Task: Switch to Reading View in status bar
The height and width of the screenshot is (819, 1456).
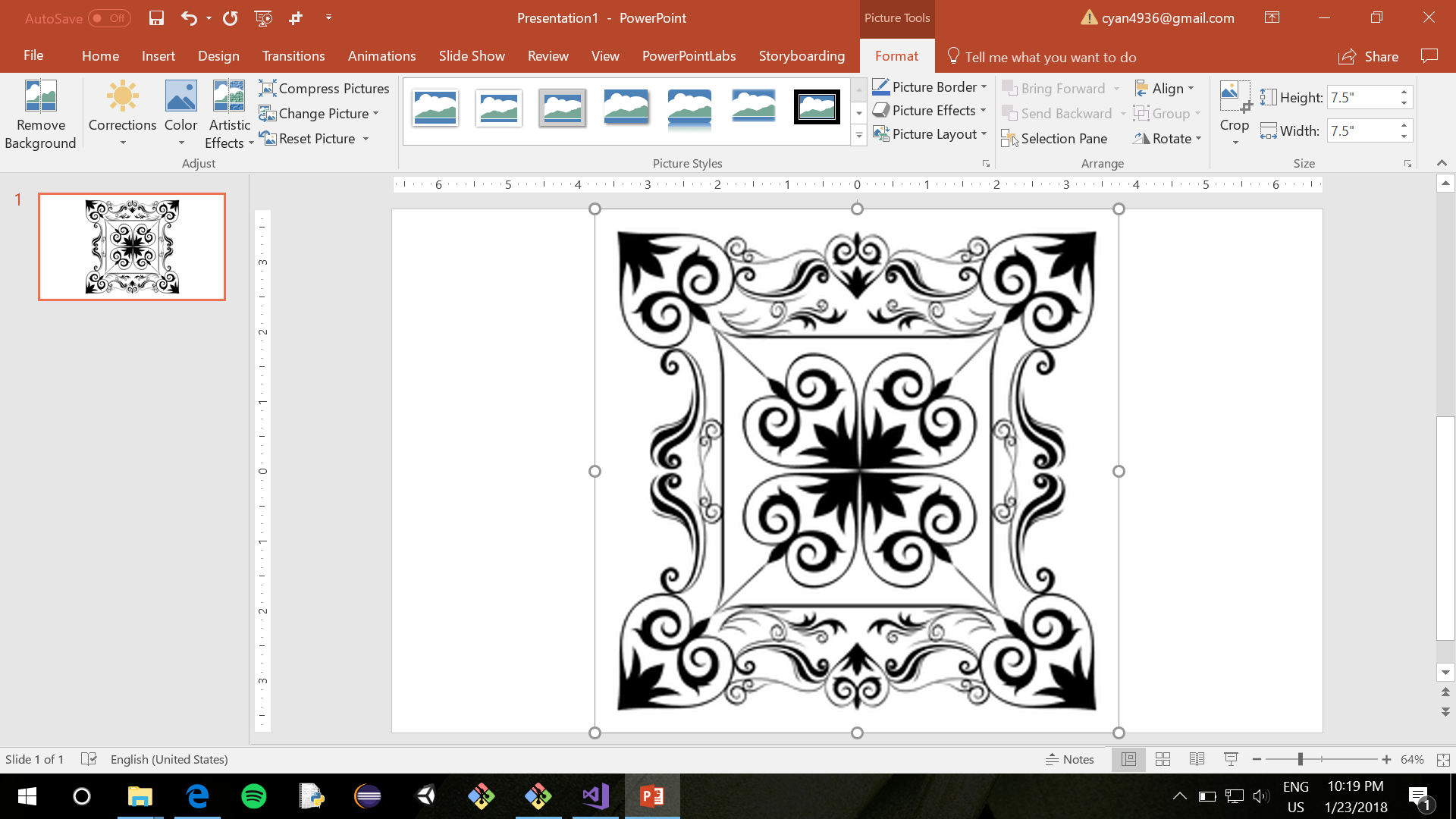Action: click(x=1197, y=759)
